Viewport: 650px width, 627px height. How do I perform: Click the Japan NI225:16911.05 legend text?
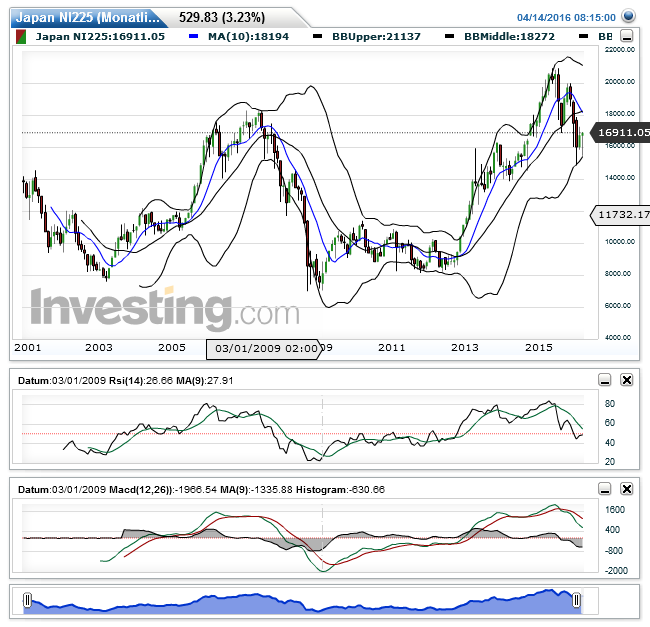(100, 36)
